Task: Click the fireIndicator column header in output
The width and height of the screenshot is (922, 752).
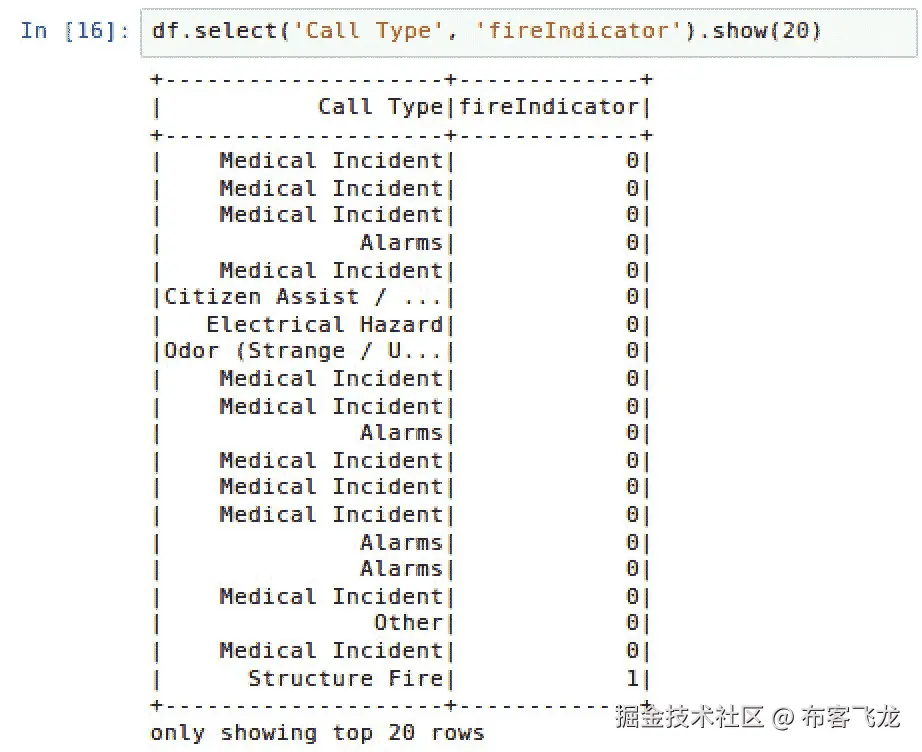Action: click(x=548, y=106)
